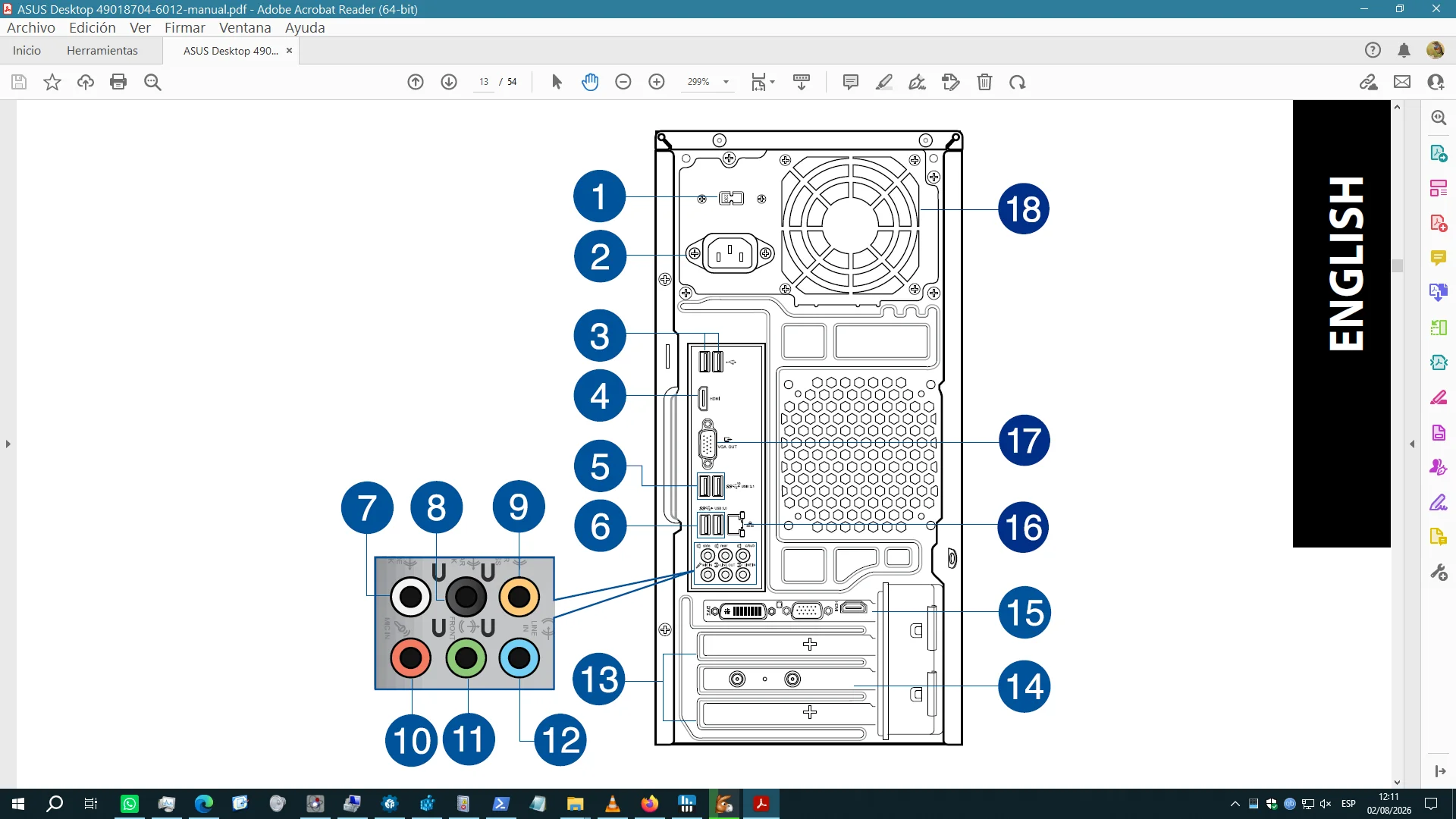Open the 299% zoom level dropdown
The height and width of the screenshot is (819, 1456).
coord(726,82)
